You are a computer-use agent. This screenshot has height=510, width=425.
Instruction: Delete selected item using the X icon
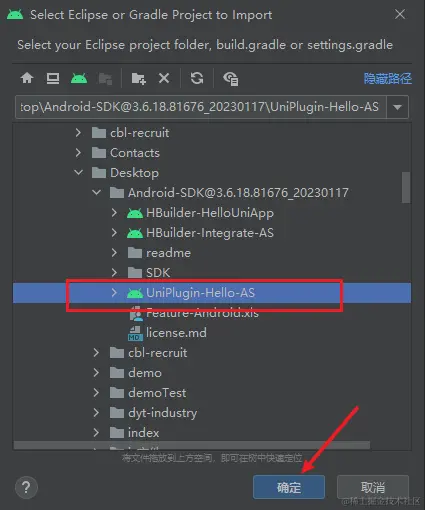(x=164, y=78)
